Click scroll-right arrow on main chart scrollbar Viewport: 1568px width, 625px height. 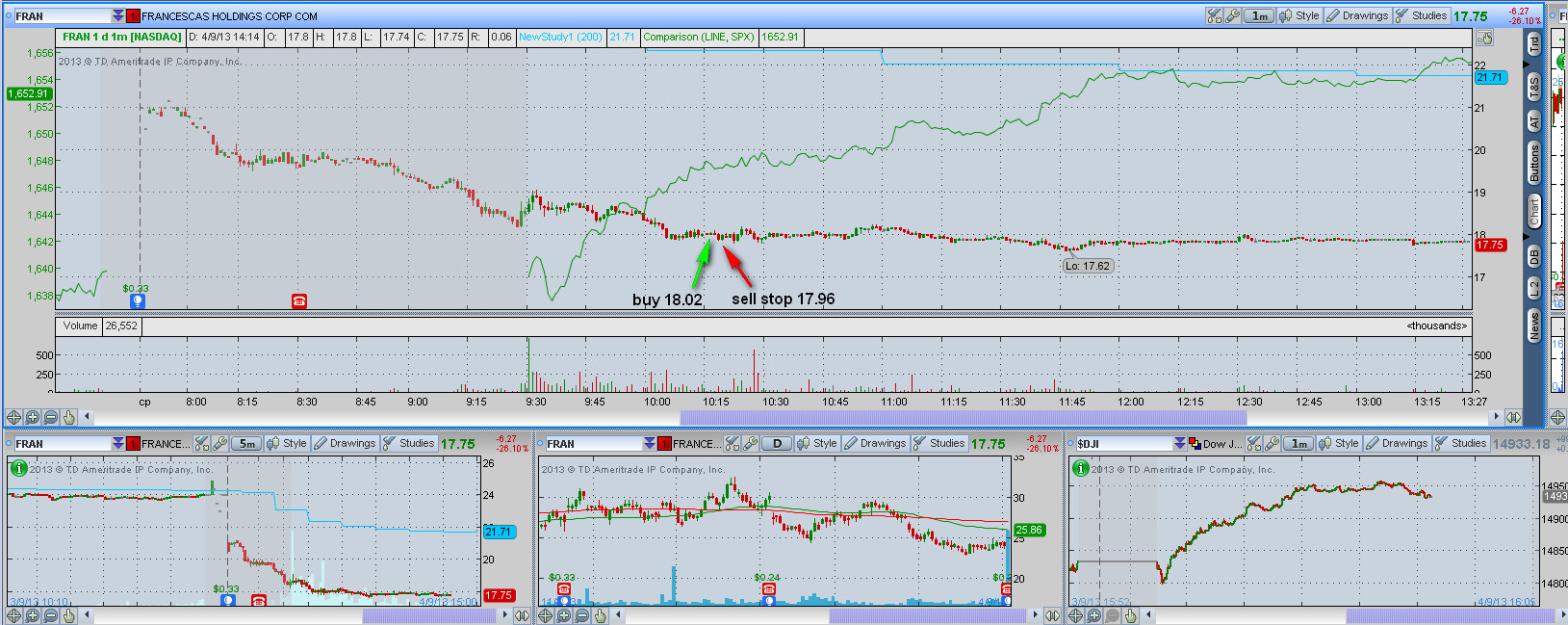point(1495,417)
